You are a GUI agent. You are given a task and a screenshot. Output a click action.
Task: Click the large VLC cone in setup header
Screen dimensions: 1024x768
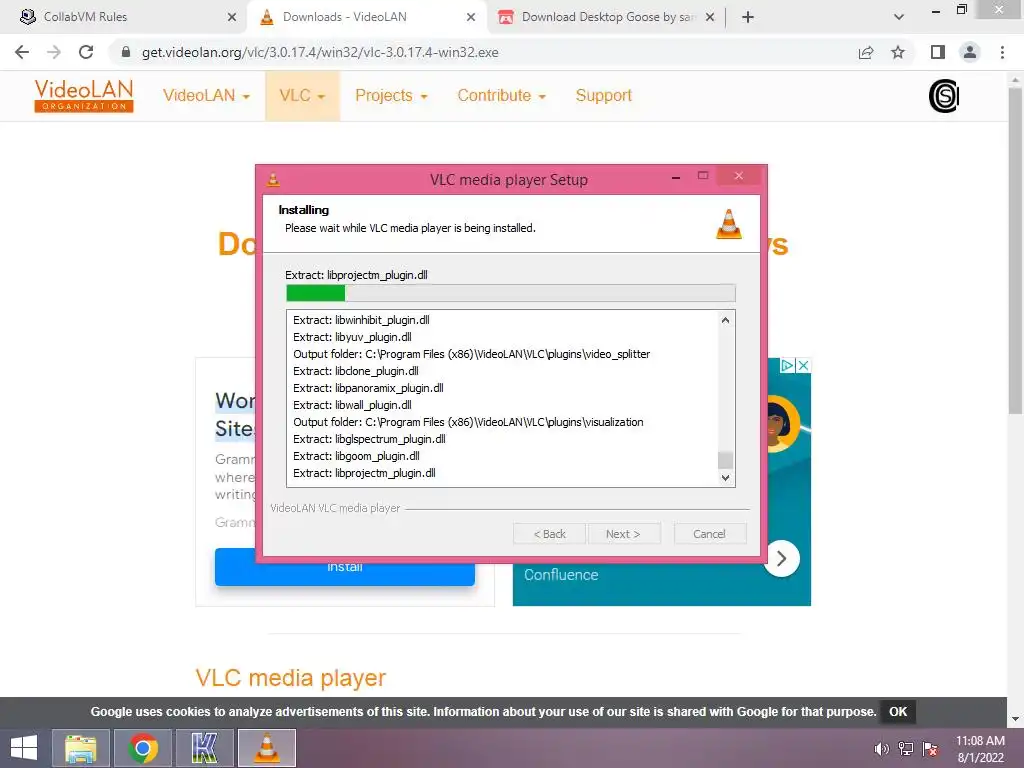click(x=729, y=224)
